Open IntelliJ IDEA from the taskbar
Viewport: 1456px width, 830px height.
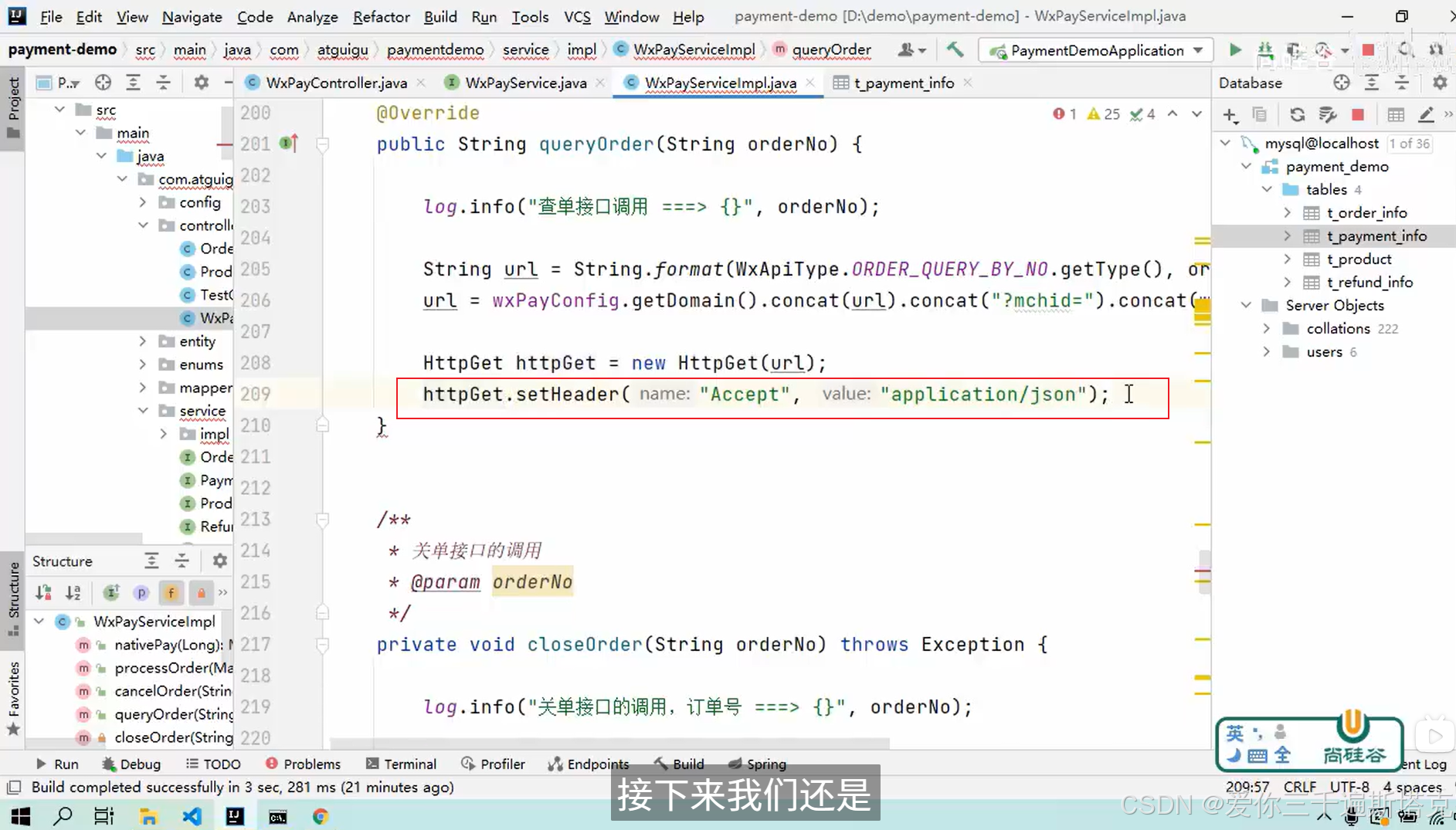click(235, 816)
